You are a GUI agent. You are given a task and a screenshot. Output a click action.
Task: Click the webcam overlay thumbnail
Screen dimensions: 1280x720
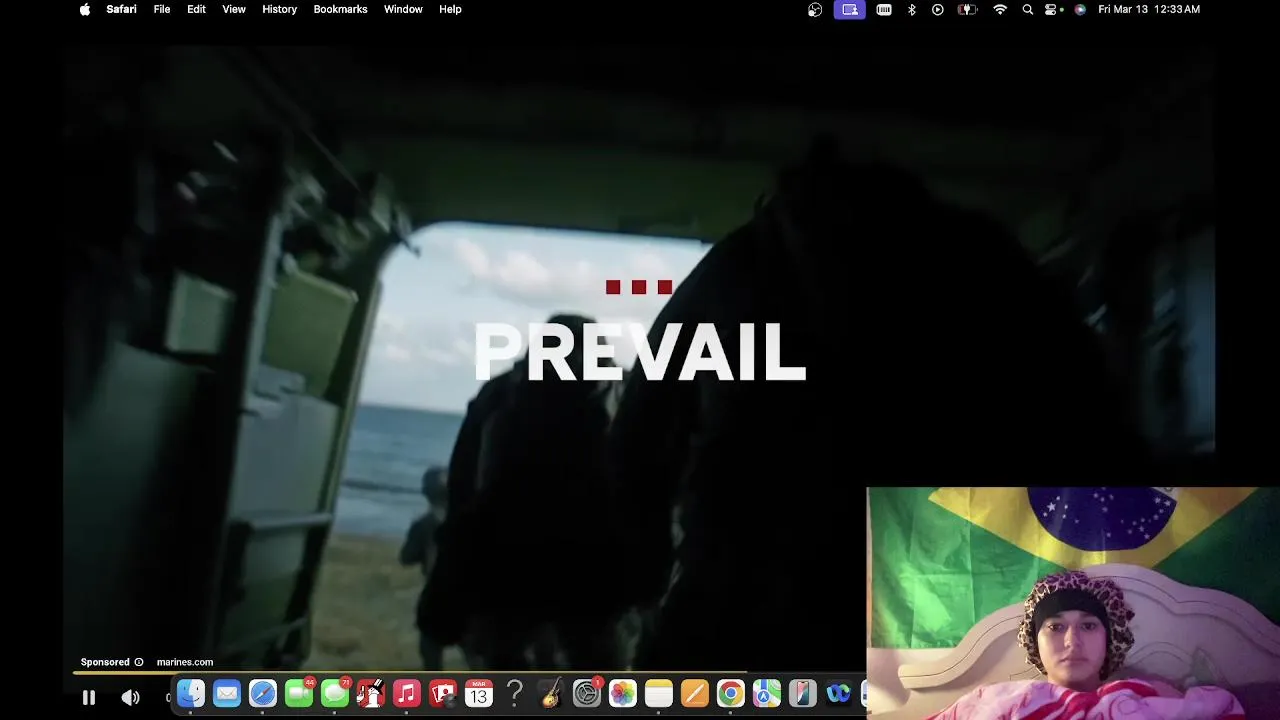(x=1073, y=603)
